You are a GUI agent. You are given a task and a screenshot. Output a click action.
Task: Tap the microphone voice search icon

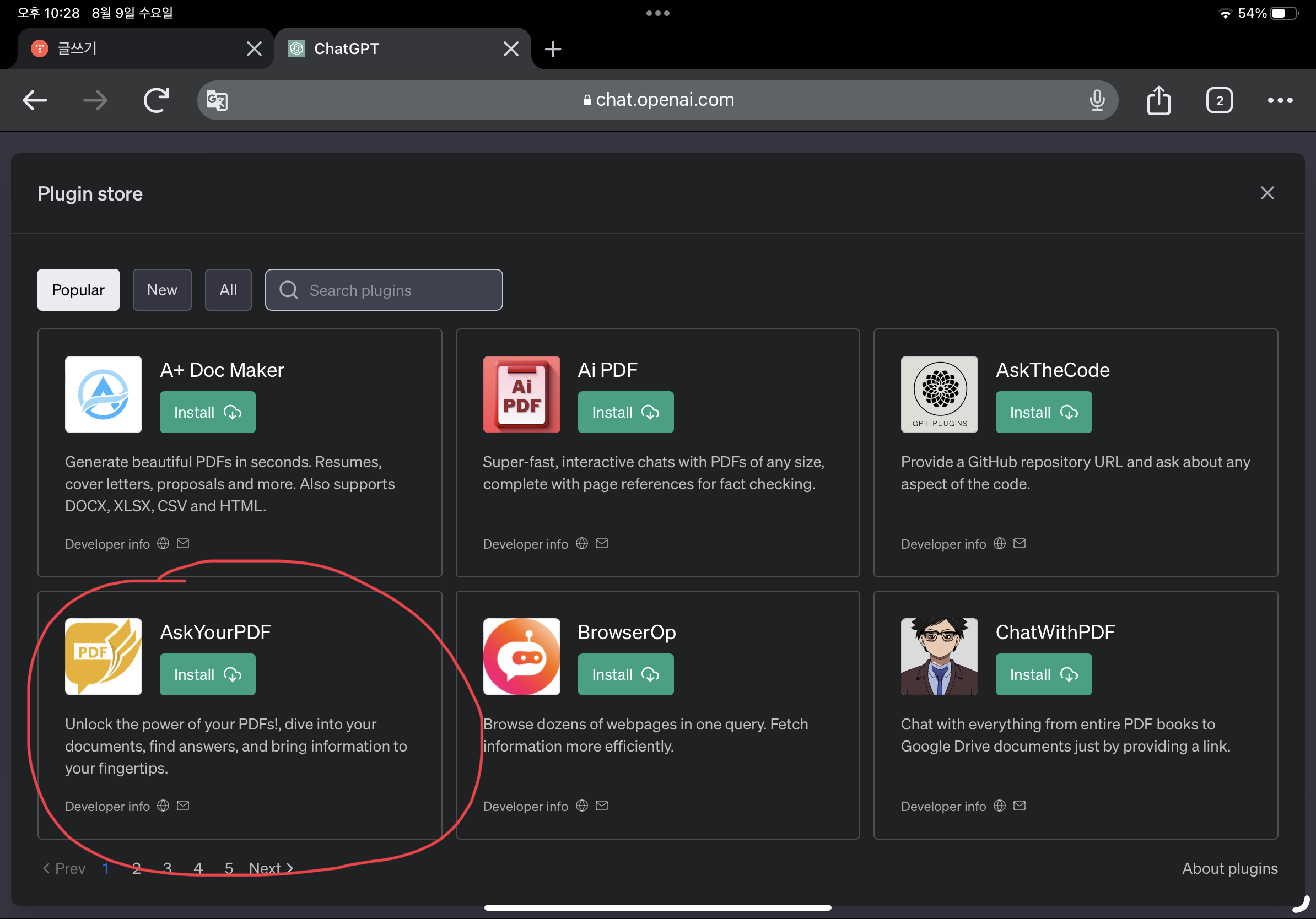[x=1097, y=100]
